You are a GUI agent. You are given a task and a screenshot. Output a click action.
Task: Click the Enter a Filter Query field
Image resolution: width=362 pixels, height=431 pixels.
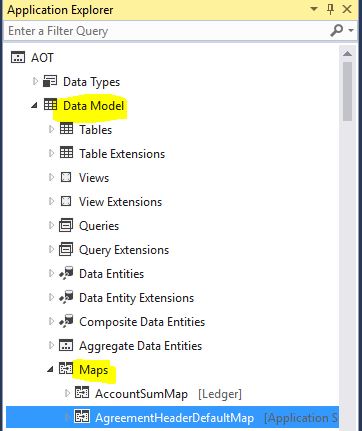coord(166,31)
